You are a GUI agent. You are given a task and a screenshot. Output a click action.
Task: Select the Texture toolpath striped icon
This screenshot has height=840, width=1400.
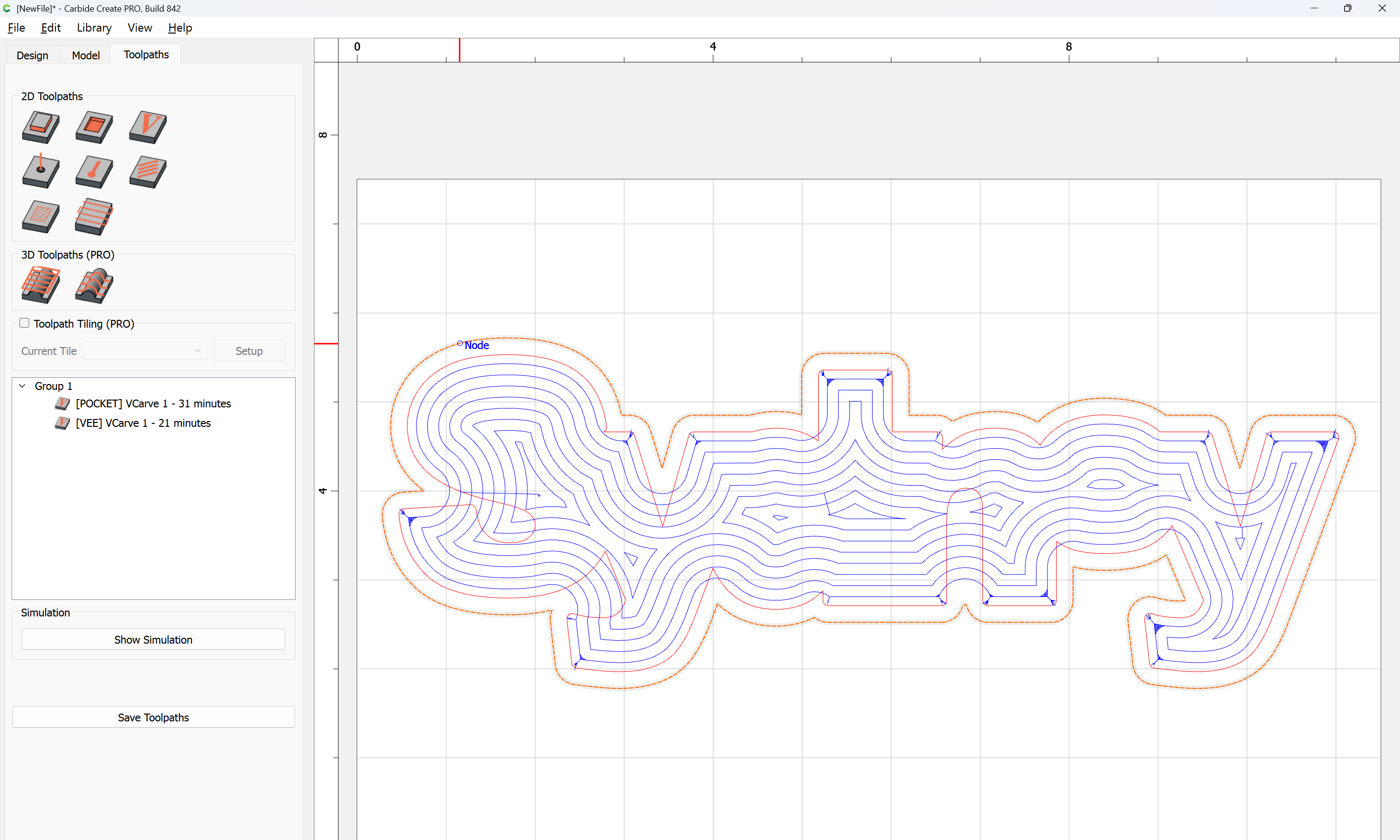click(x=148, y=172)
